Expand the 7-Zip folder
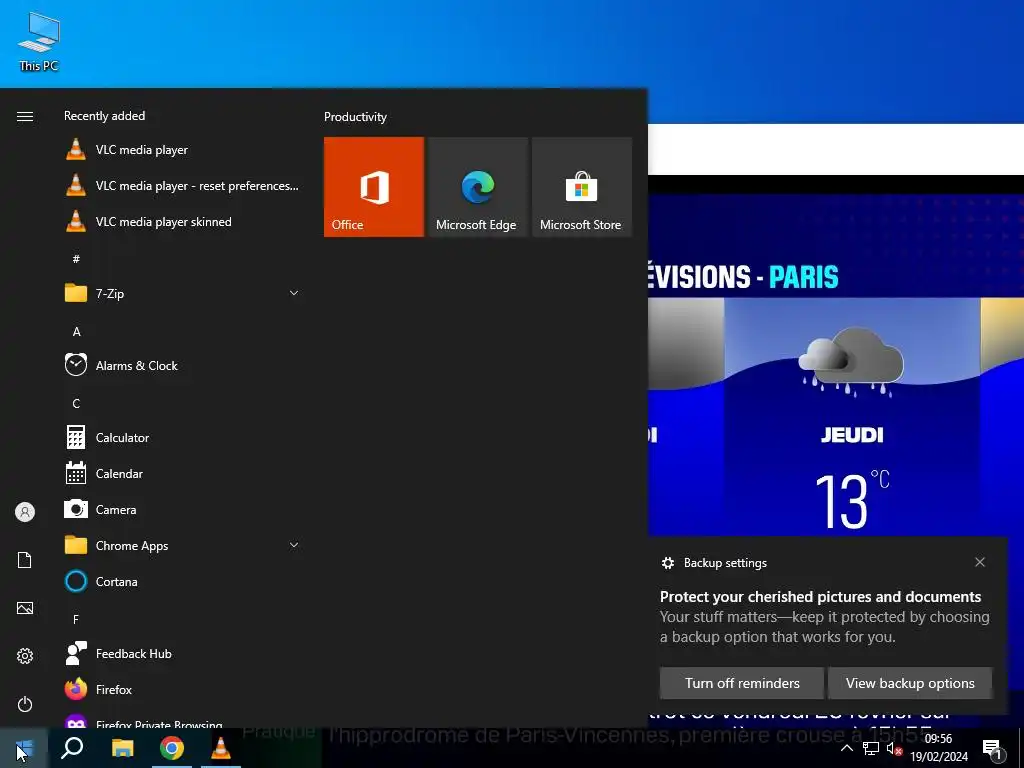Viewport: 1024px width, 768px height. pos(182,294)
